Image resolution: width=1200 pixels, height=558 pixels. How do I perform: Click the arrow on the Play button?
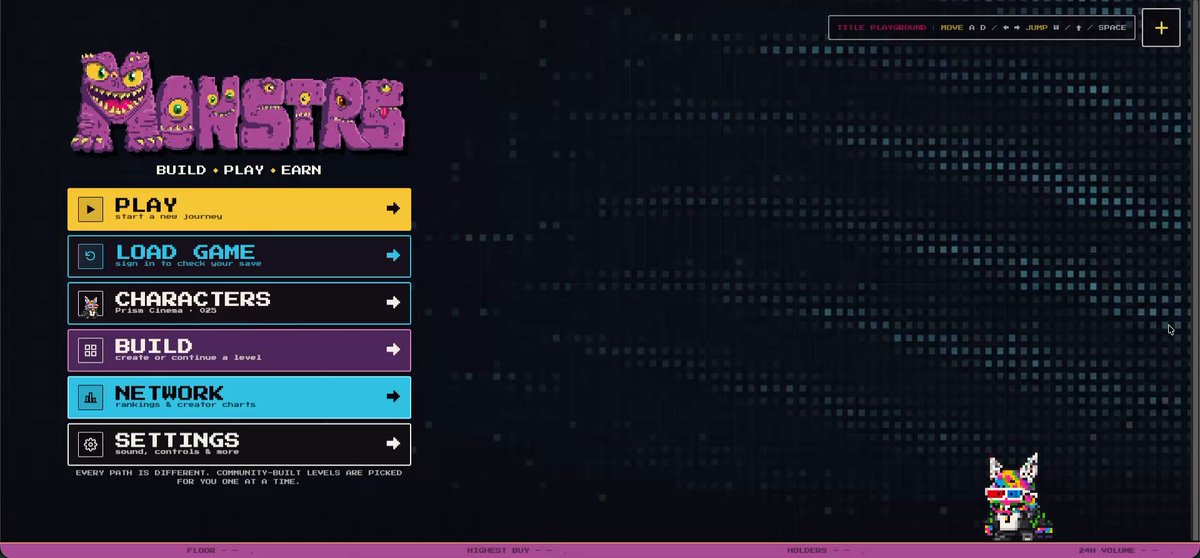point(393,208)
